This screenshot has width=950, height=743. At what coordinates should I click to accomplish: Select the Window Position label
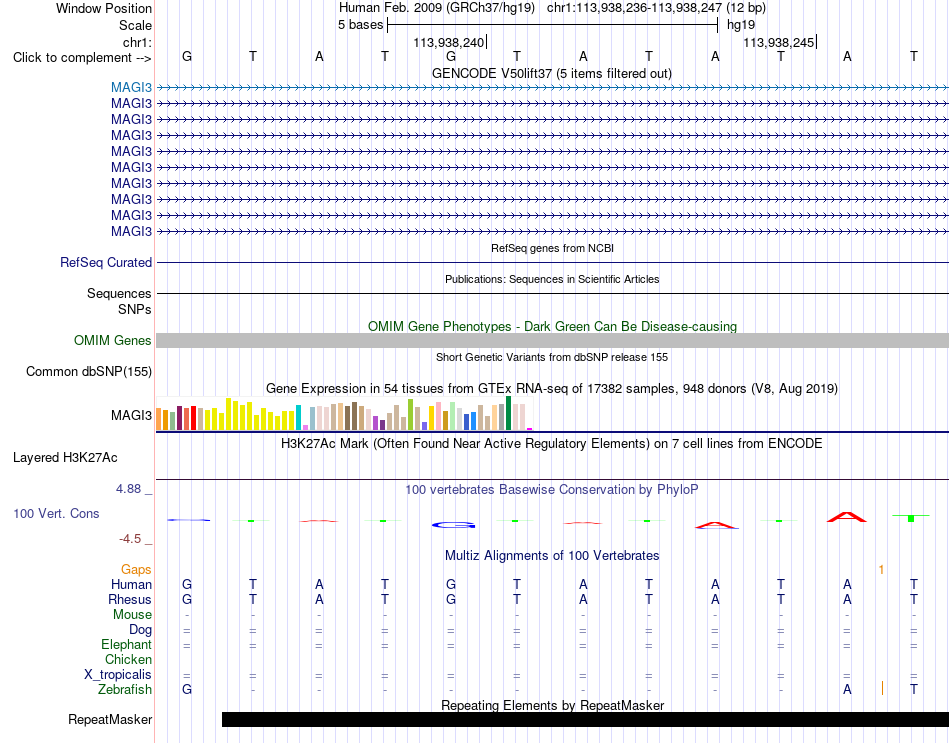(x=104, y=8)
